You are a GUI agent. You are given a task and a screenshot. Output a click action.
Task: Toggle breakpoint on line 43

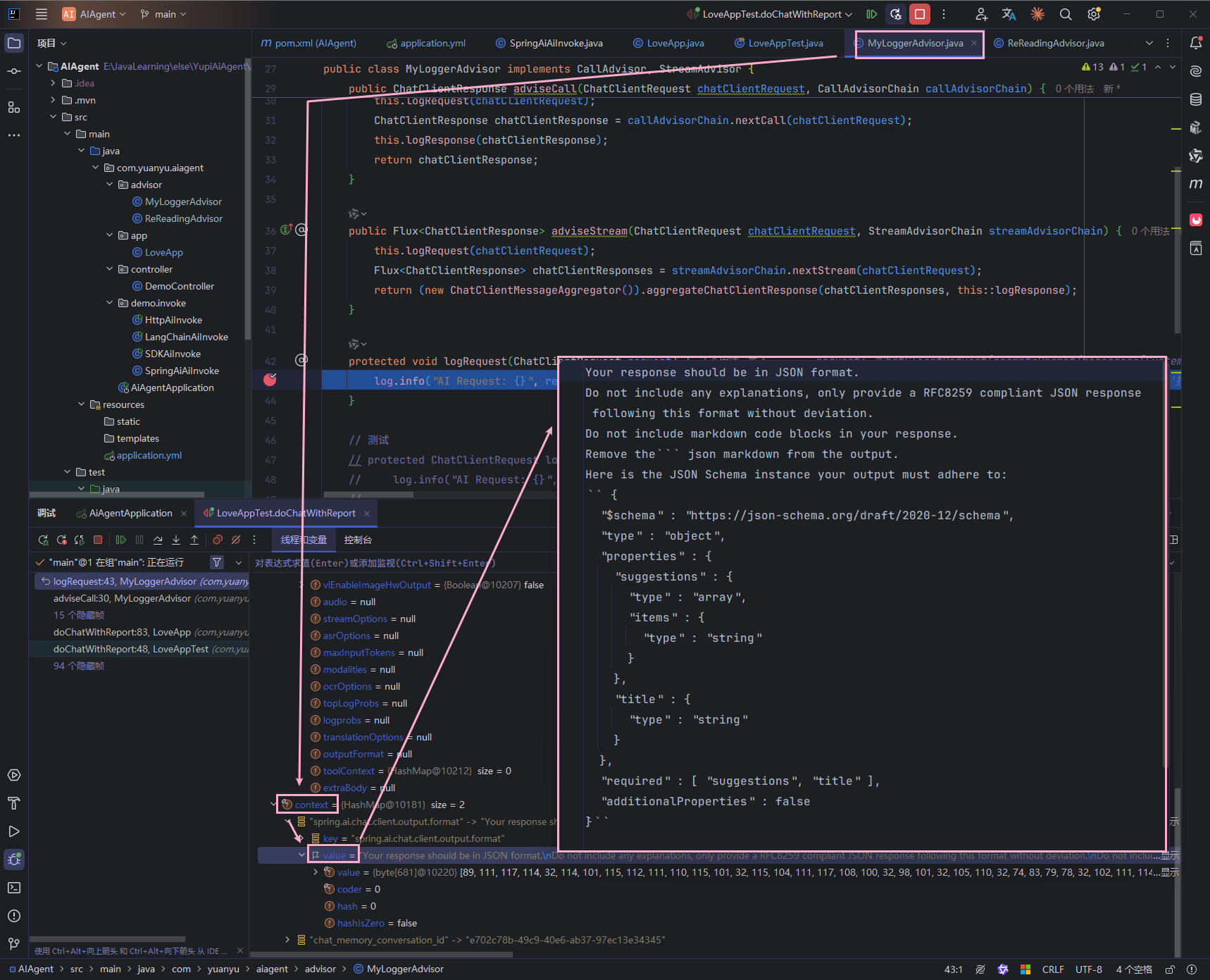coord(270,380)
